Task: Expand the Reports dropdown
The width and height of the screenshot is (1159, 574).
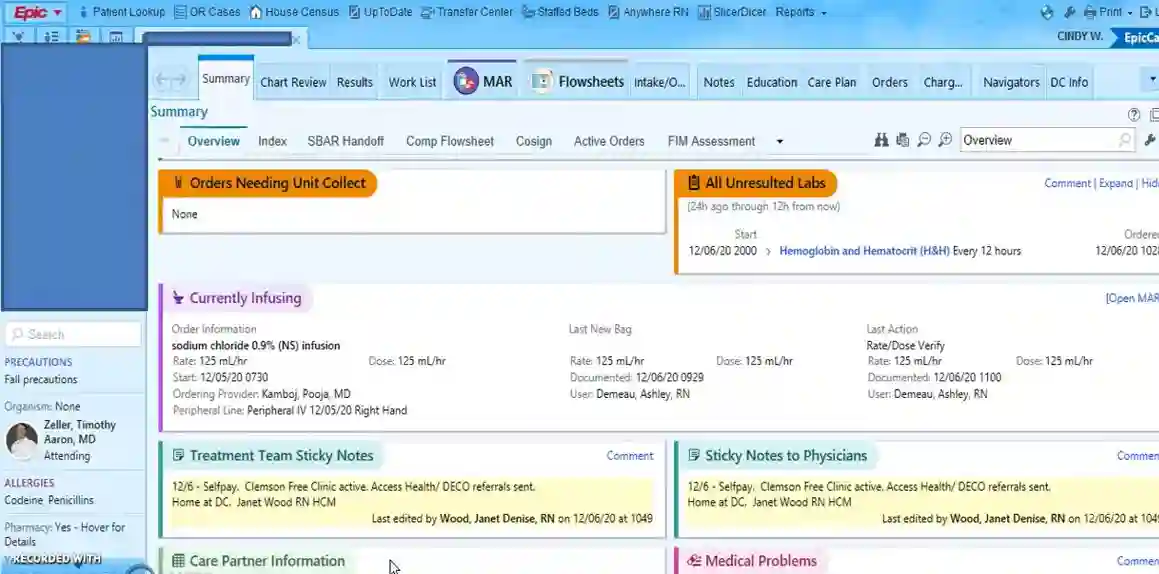Action: click(801, 12)
